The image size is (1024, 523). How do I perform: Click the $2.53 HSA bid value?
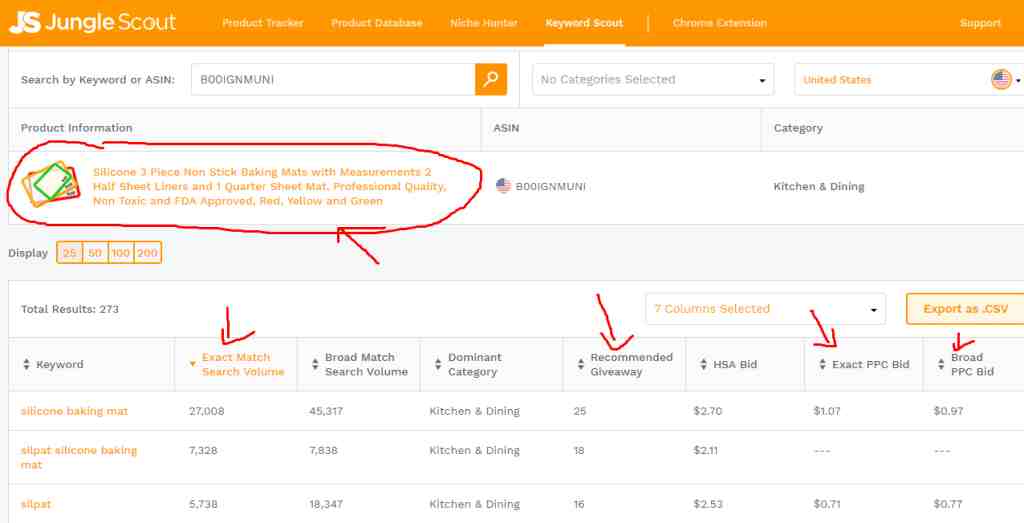(x=707, y=504)
